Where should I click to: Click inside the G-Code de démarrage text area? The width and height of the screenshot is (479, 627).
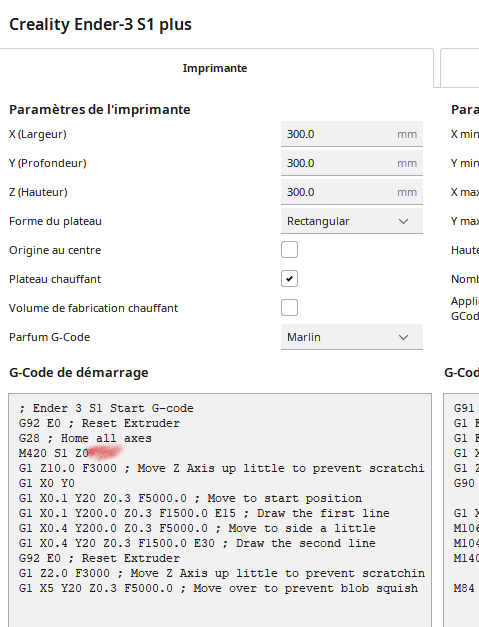coord(220,510)
